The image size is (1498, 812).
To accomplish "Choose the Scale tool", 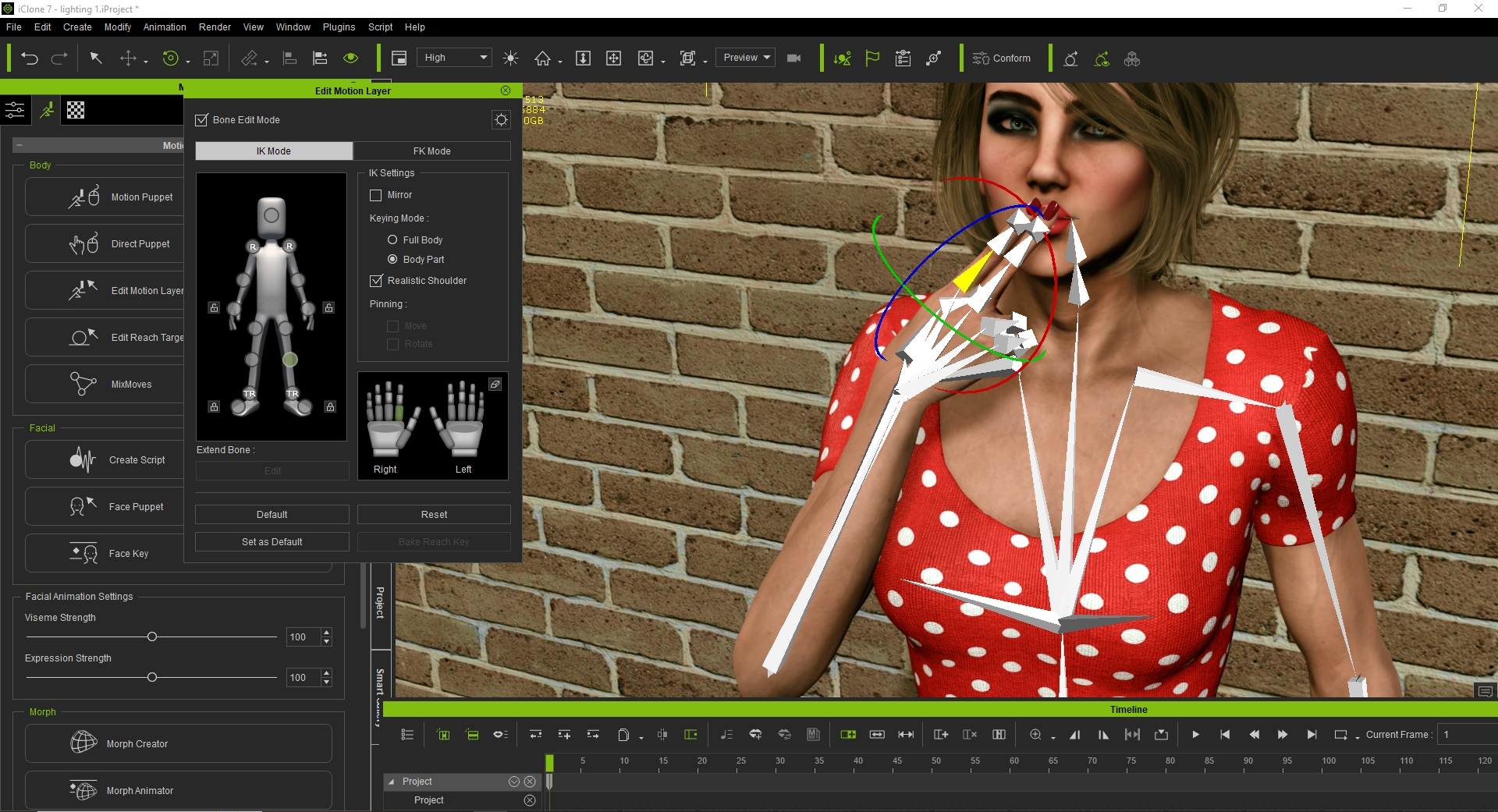I will [x=211, y=59].
